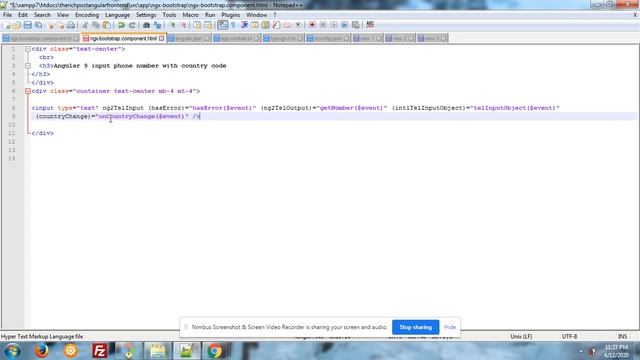Click the save recorded macro icon
Viewport: 640px width, 360px height.
(x=356, y=25)
